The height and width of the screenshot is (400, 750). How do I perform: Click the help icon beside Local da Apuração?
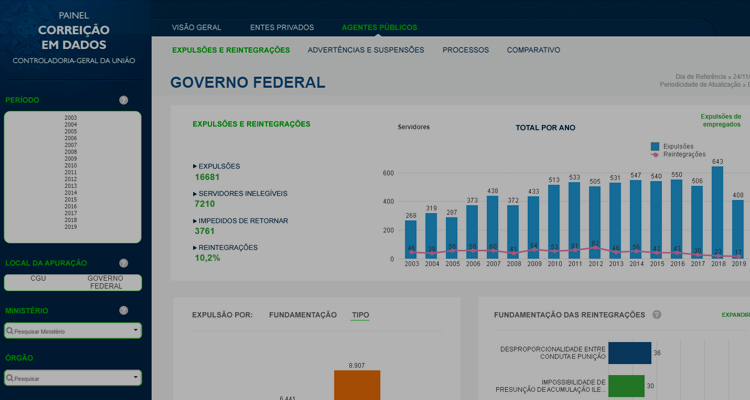[124, 263]
